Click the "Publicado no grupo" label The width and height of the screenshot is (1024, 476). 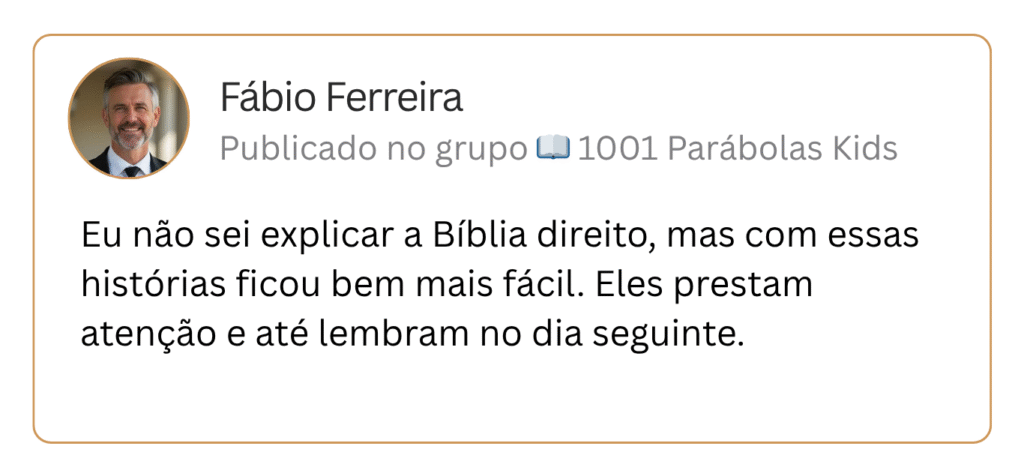(x=372, y=149)
